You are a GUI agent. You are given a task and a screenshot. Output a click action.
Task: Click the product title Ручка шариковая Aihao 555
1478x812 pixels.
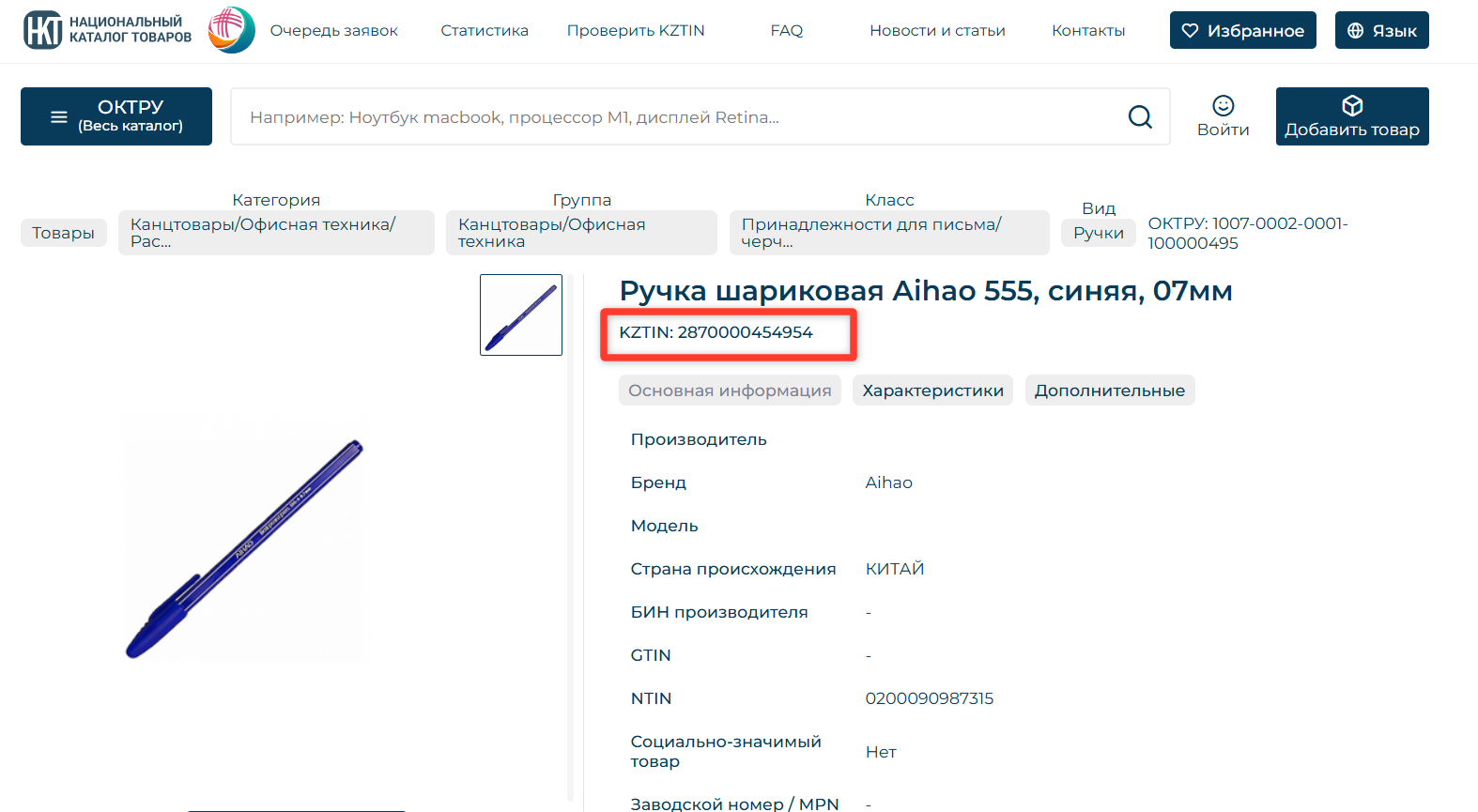pyautogui.click(x=926, y=291)
